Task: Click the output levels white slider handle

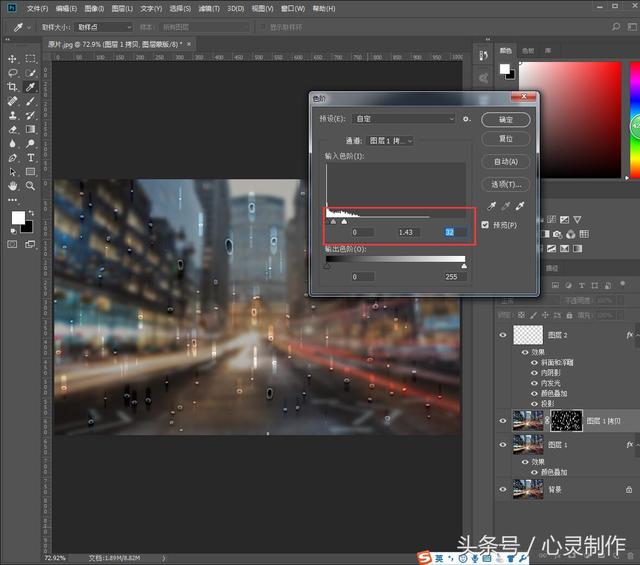Action: [463, 266]
